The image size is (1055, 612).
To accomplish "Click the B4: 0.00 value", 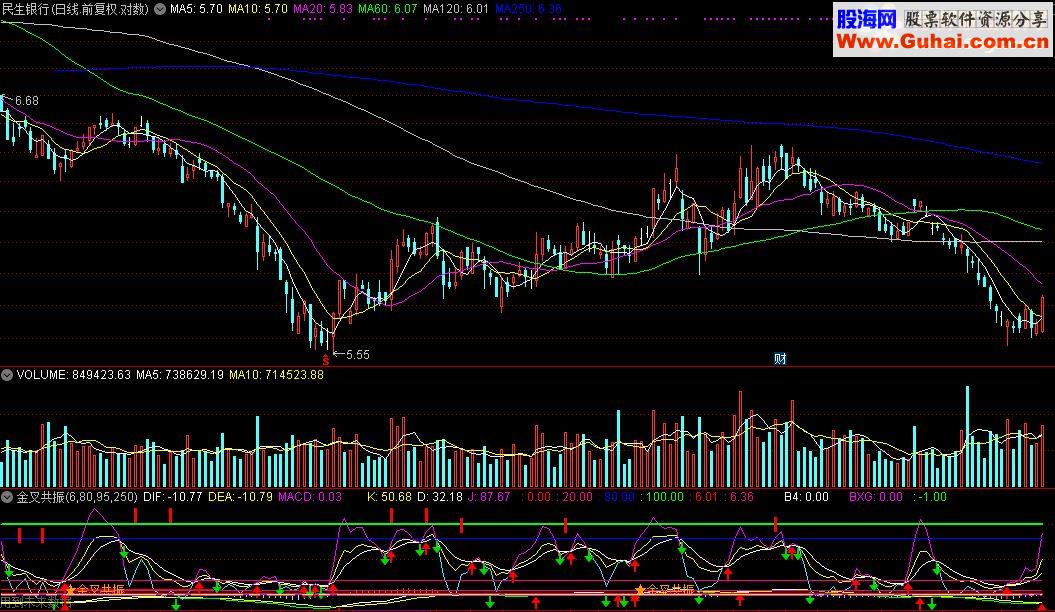I will coord(806,497).
